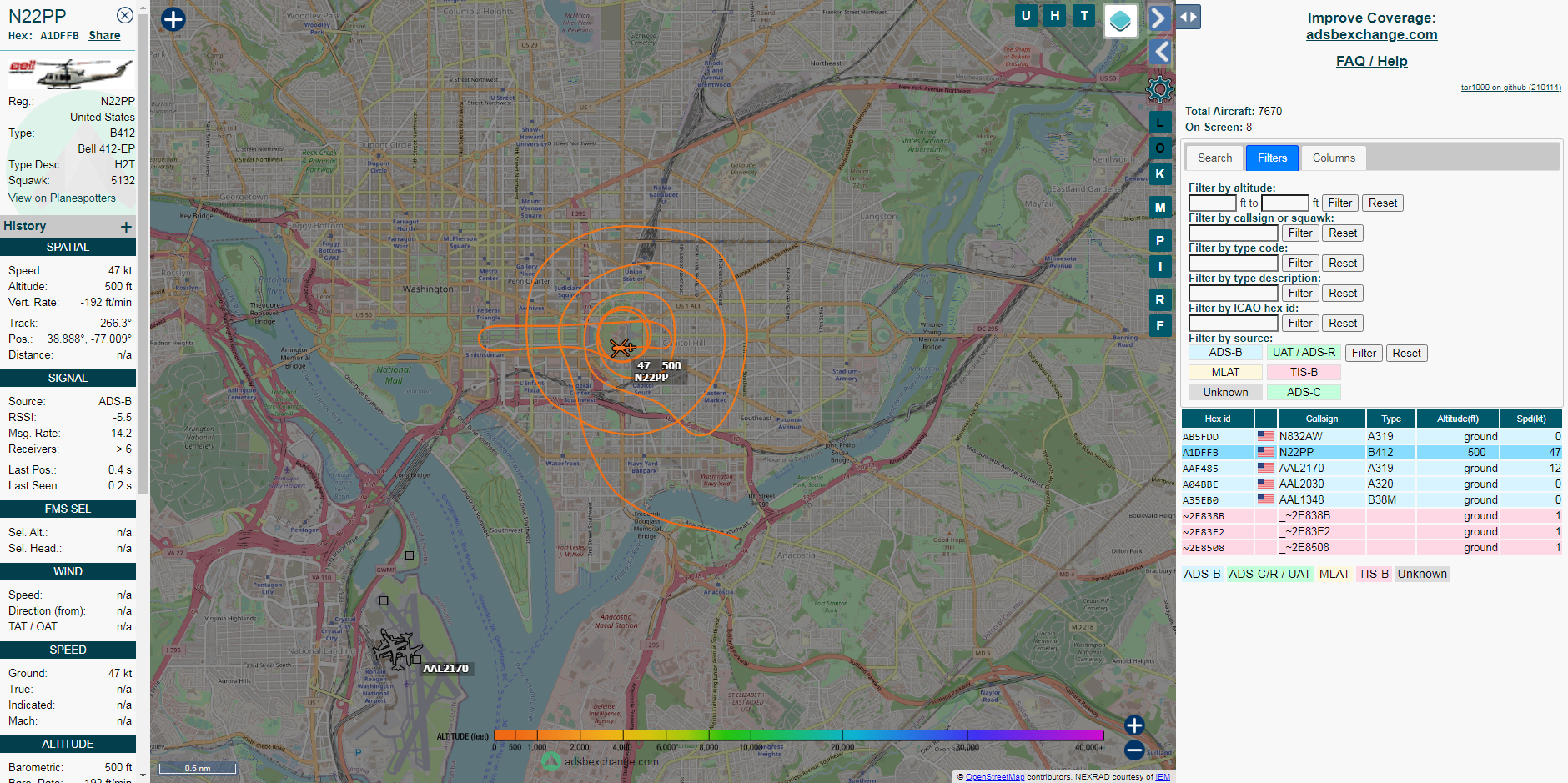Open View on Planespotters link
This screenshot has width=1568, height=783.
click(62, 198)
